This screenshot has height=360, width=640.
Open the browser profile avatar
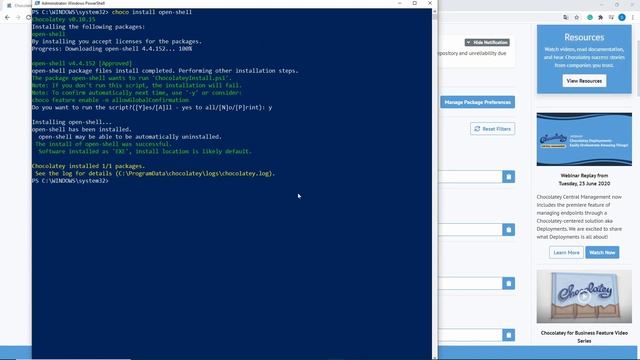coord(622,18)
